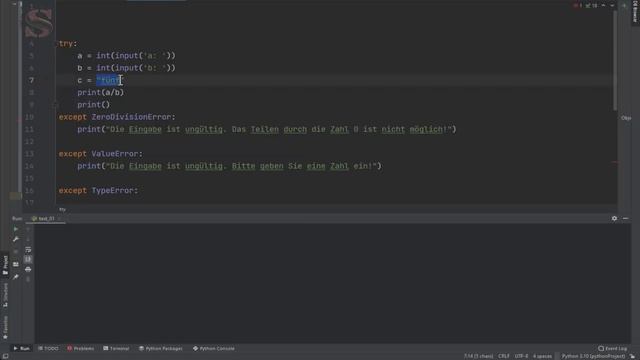Open the TODO tool window tab
This screenshot has width=640, height=360.
[x=48, y=349]
